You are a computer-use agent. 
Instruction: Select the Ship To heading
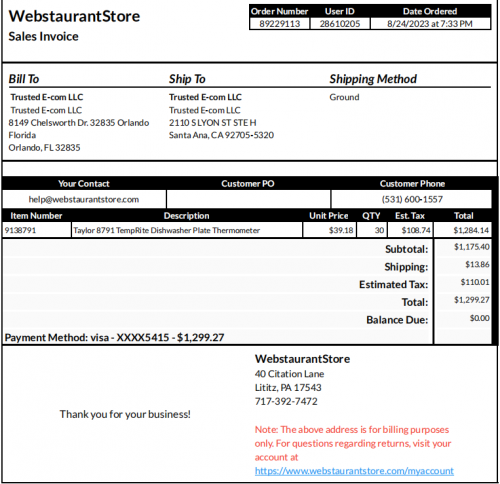[x=187, y=79]
